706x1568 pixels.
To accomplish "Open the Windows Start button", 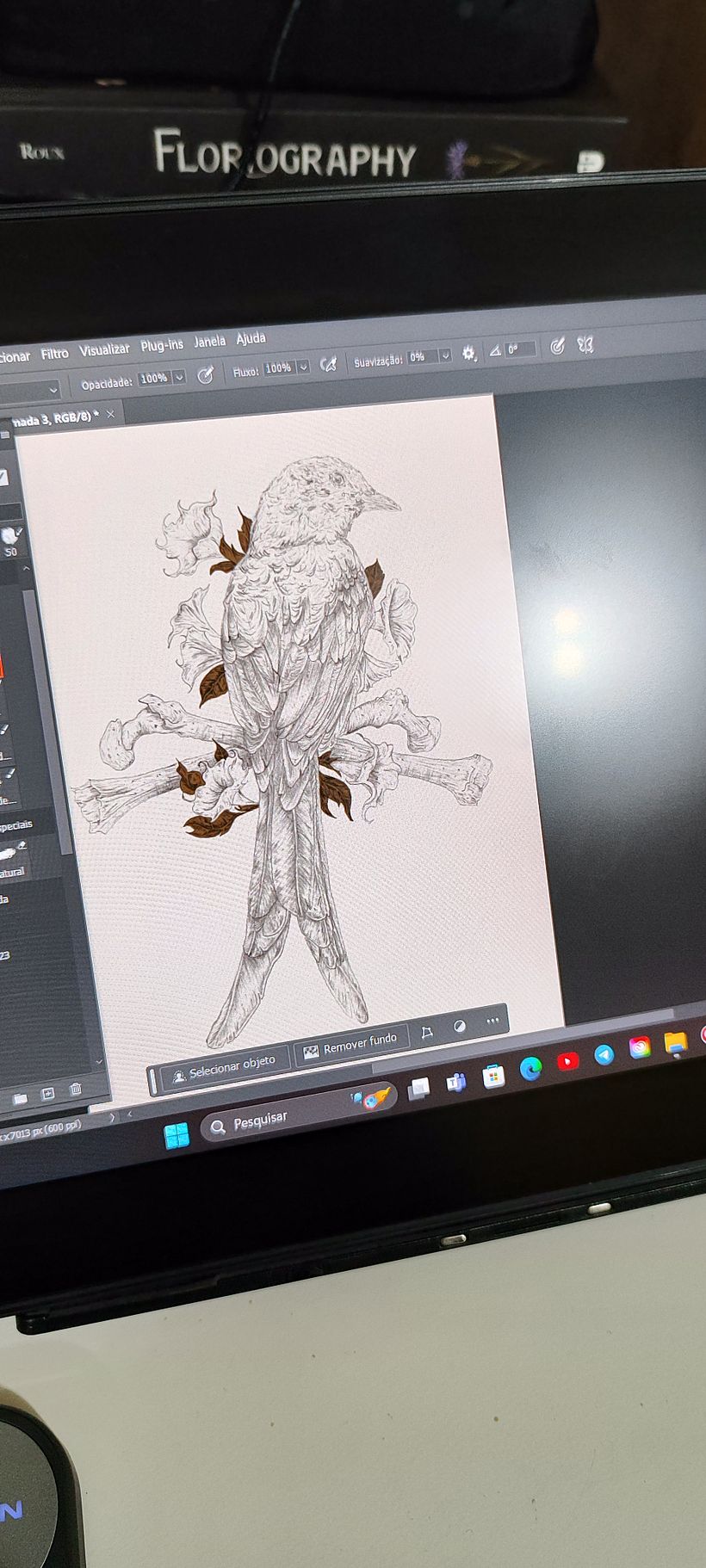I will pyautogui.click(x=176, y=1135).
